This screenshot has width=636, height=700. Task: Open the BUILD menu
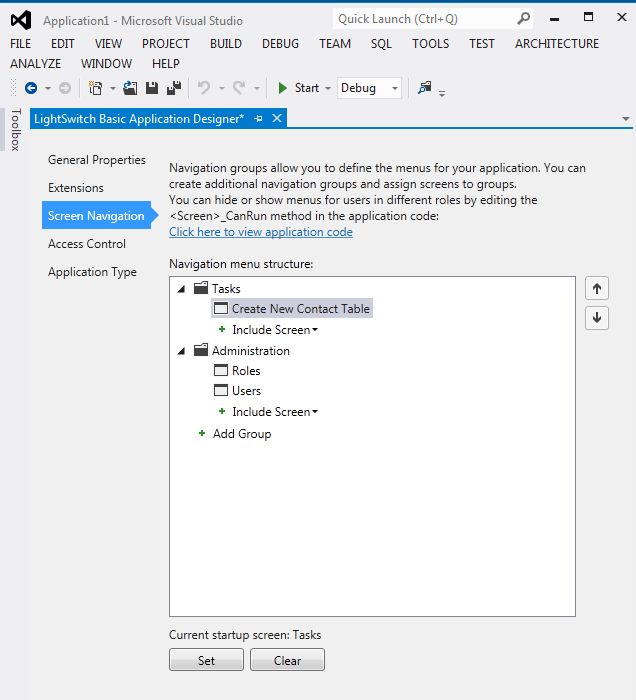226,44
